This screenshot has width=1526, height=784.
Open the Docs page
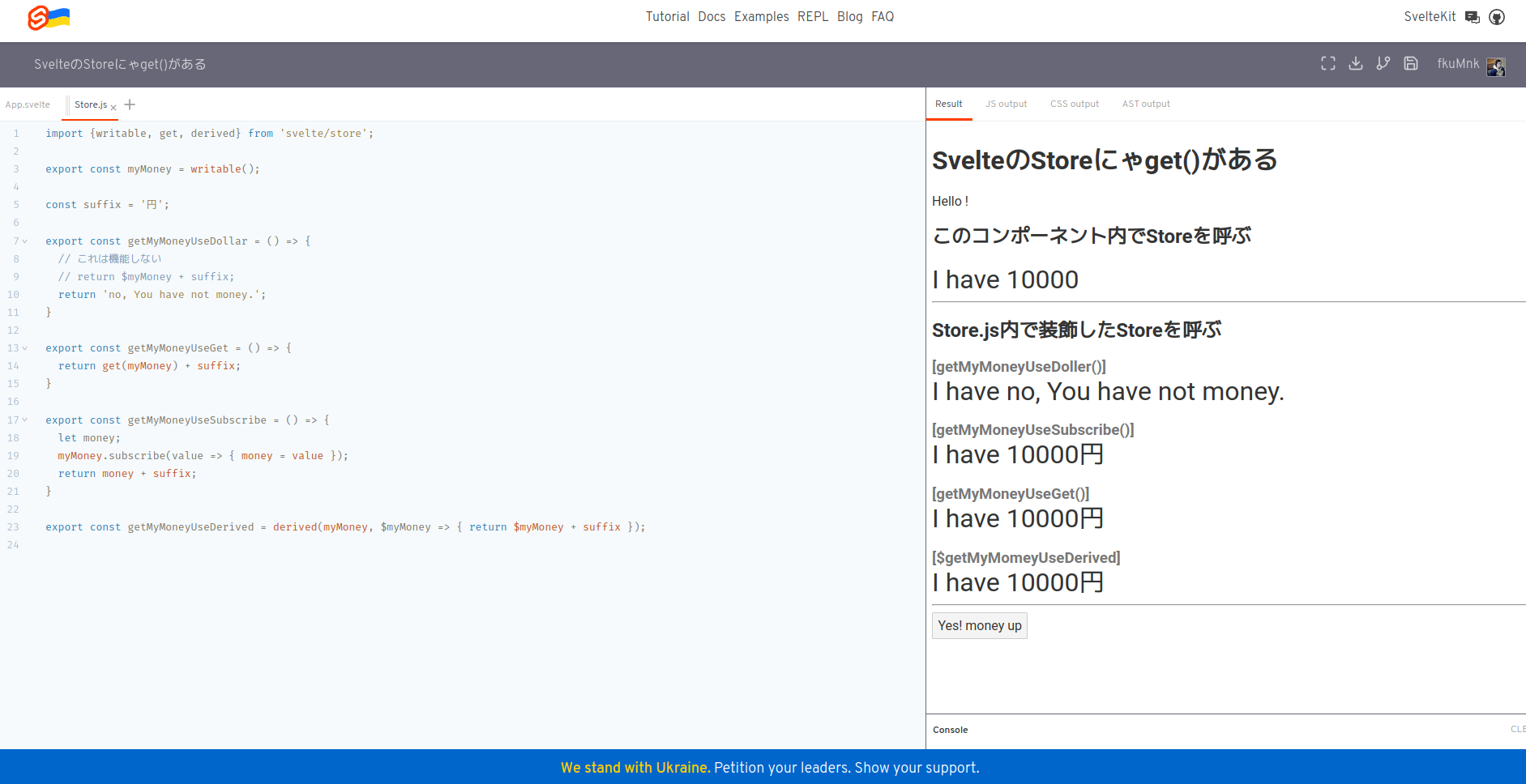(x=712, y=16)
